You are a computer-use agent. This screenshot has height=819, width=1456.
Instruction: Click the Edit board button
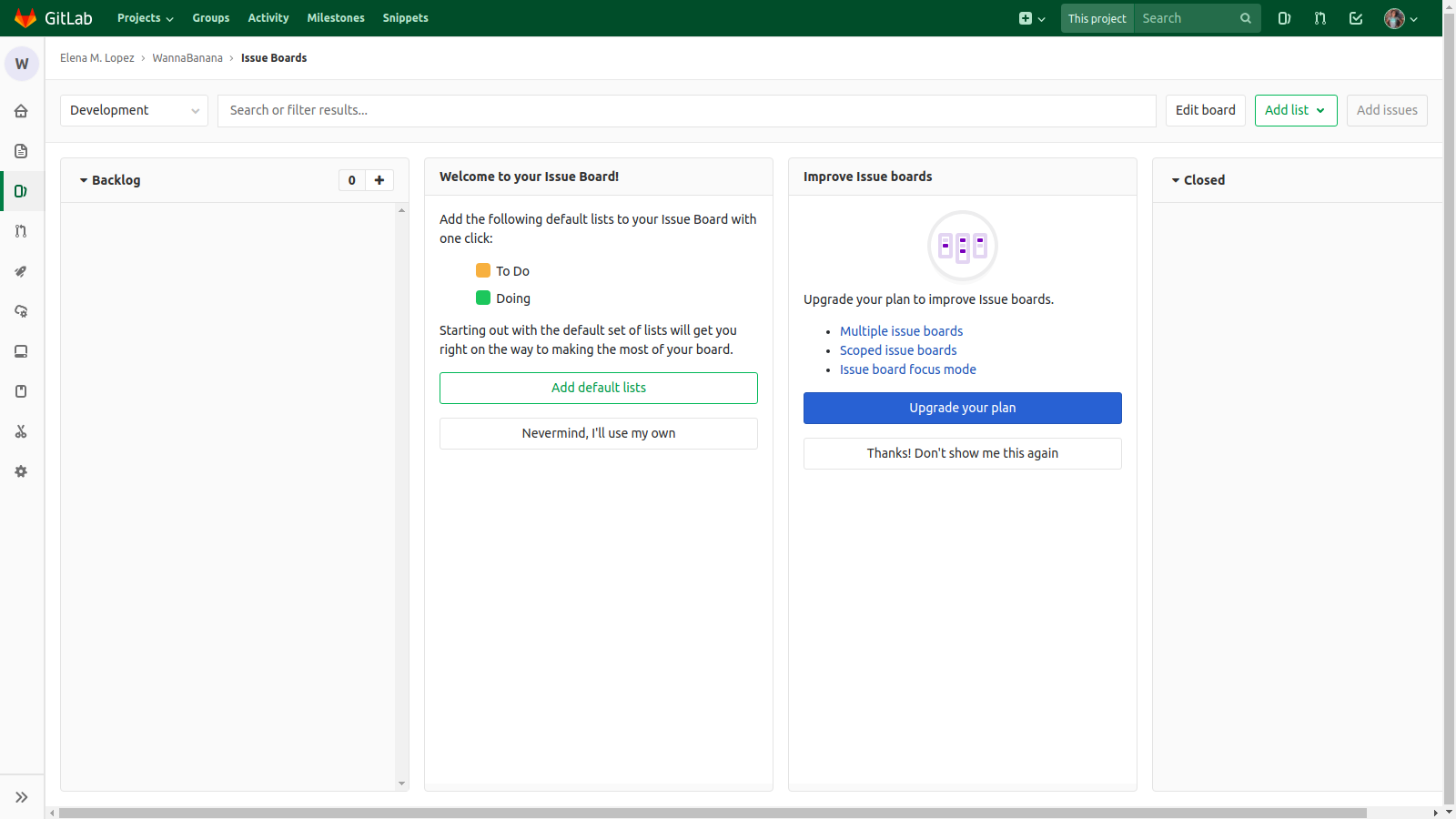1206,110
